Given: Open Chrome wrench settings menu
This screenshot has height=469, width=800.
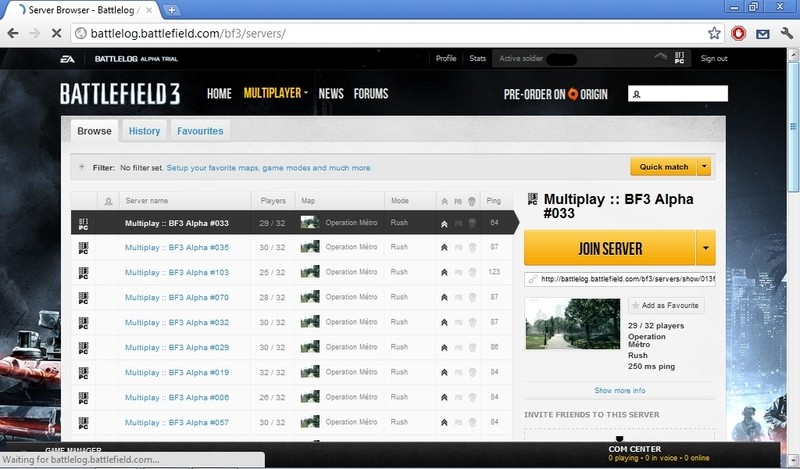Looking at the screenshot, I should click(x=785, y=33).
